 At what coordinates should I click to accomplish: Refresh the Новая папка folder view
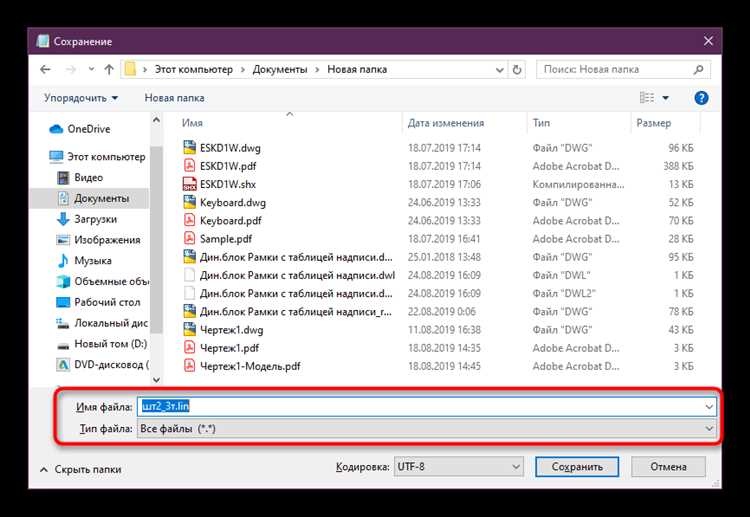517,70
